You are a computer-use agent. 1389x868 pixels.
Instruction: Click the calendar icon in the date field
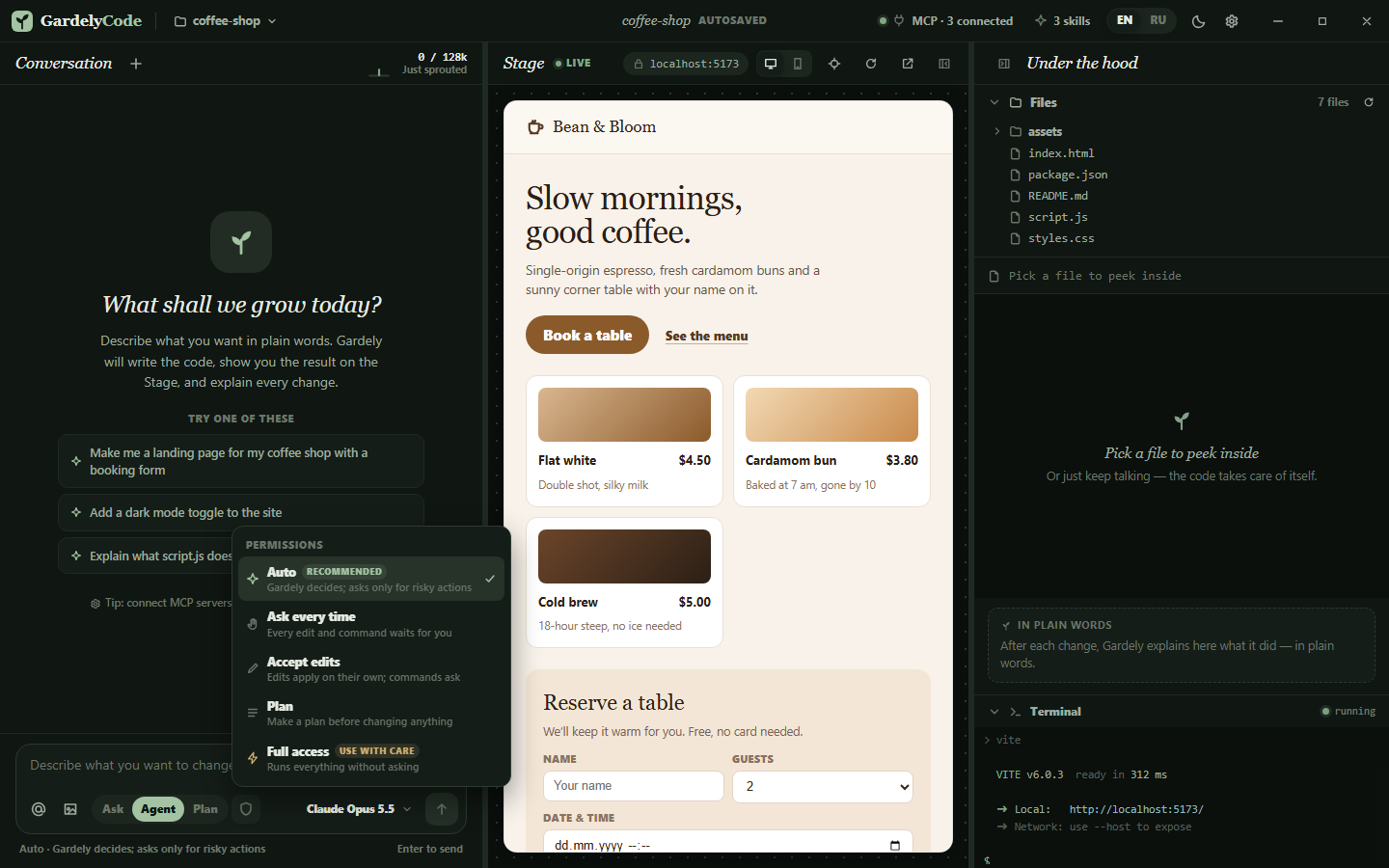(x=895, y=846)
